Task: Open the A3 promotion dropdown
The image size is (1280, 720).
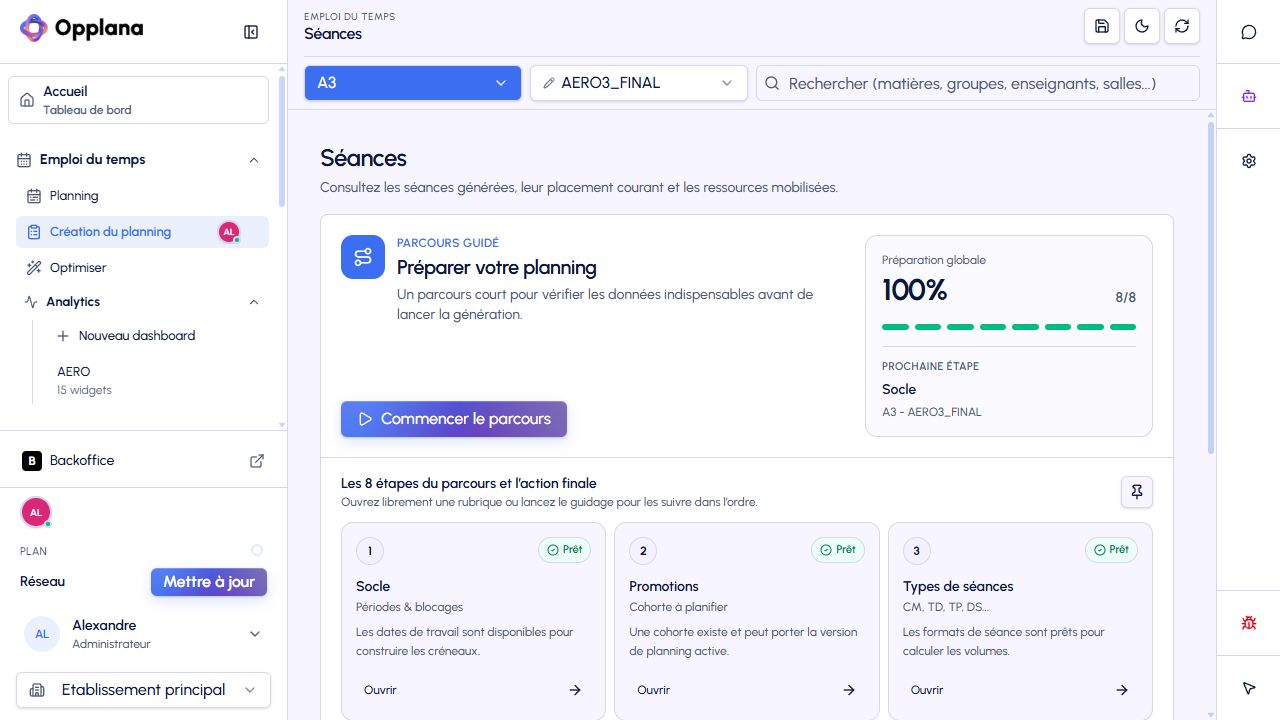Action: [413, 83]
